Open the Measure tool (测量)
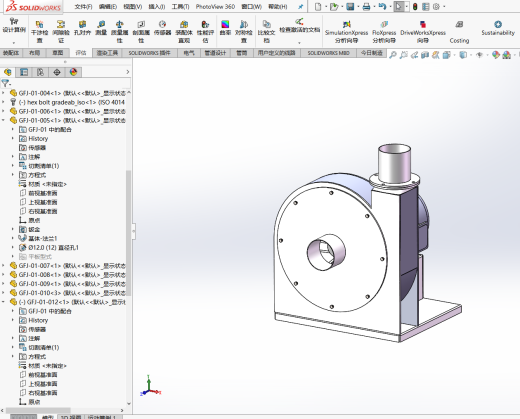 coord(101,28)
